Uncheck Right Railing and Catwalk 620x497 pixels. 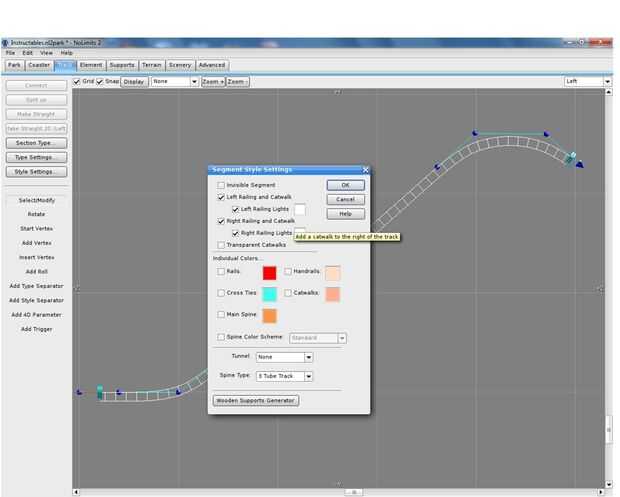pos(221,221)
